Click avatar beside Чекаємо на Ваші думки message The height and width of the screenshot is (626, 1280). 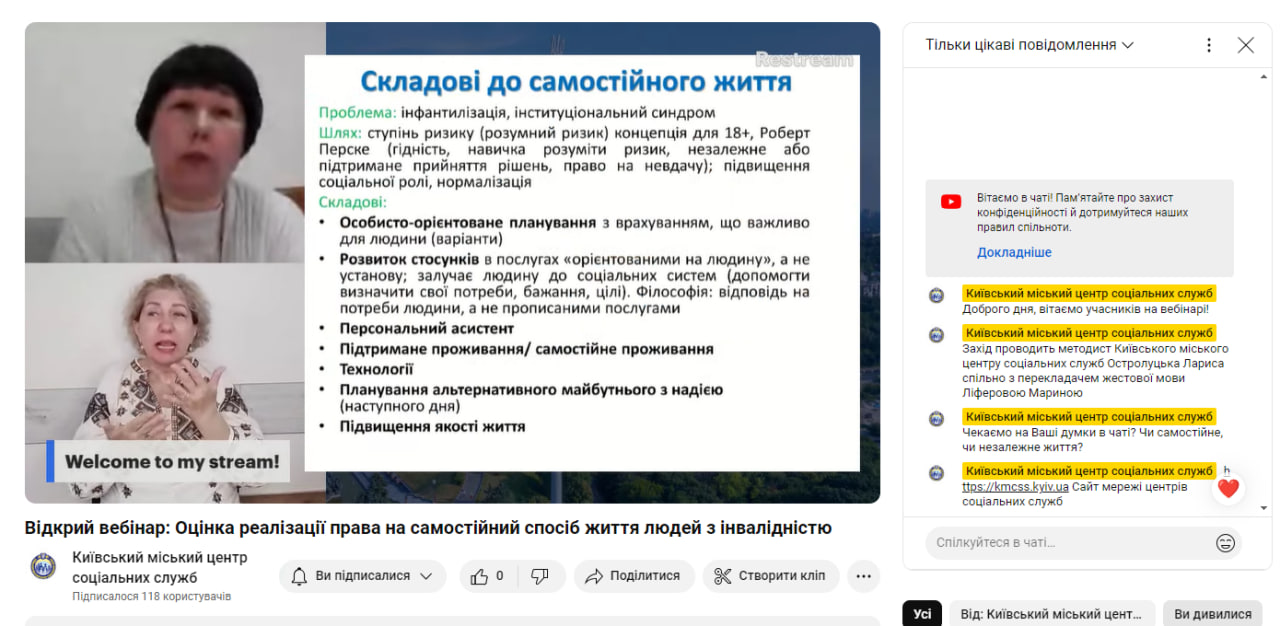tap(937, 419)
